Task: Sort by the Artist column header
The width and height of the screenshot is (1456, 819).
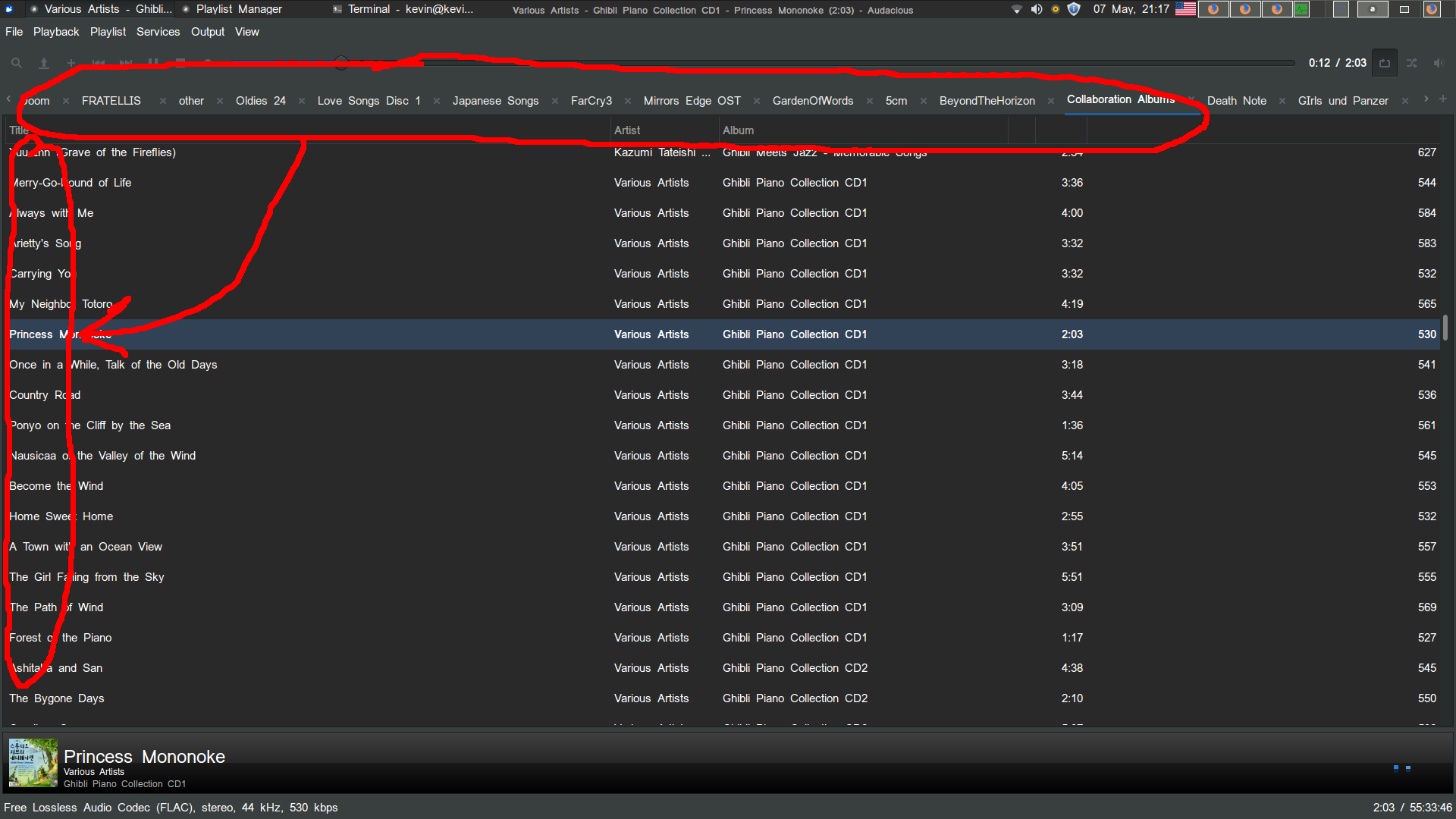Action: coord(664,130)
